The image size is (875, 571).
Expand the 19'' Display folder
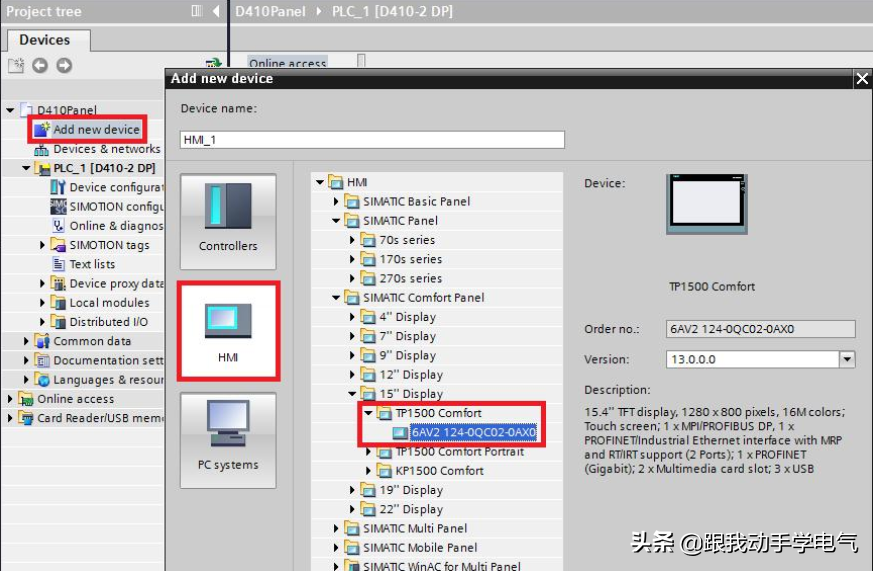click(352, 490)
